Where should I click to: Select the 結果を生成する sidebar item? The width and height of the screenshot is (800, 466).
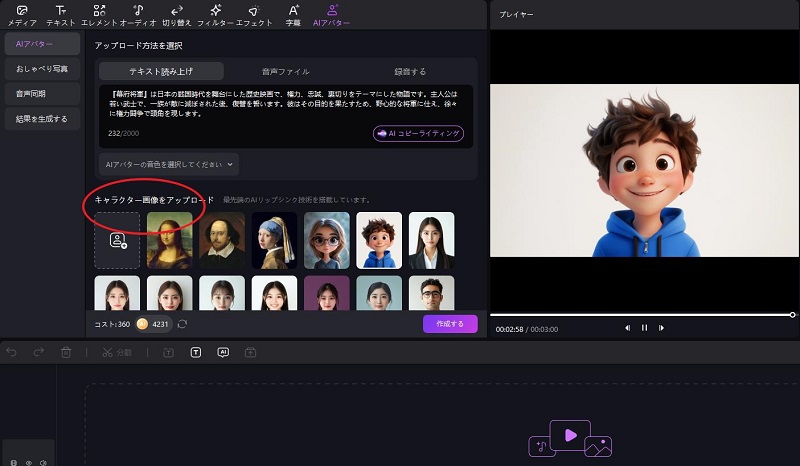(42, 119)
